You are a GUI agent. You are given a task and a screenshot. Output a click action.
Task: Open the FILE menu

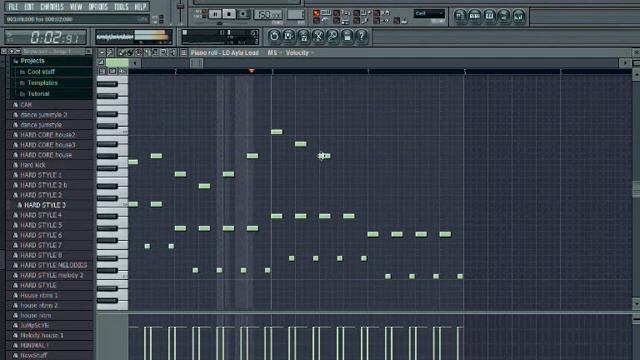click(13, 7)
